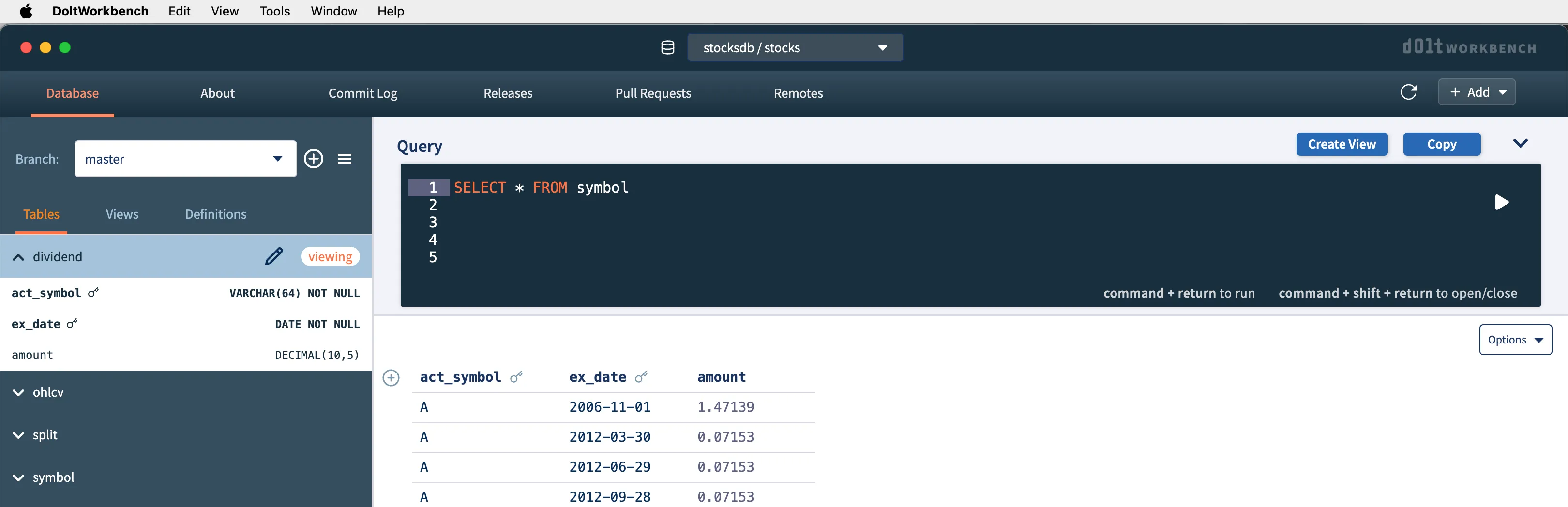Collapse the dividend table details
Image resolution: width=1568 pixels, height=507 pixels.
19,257
